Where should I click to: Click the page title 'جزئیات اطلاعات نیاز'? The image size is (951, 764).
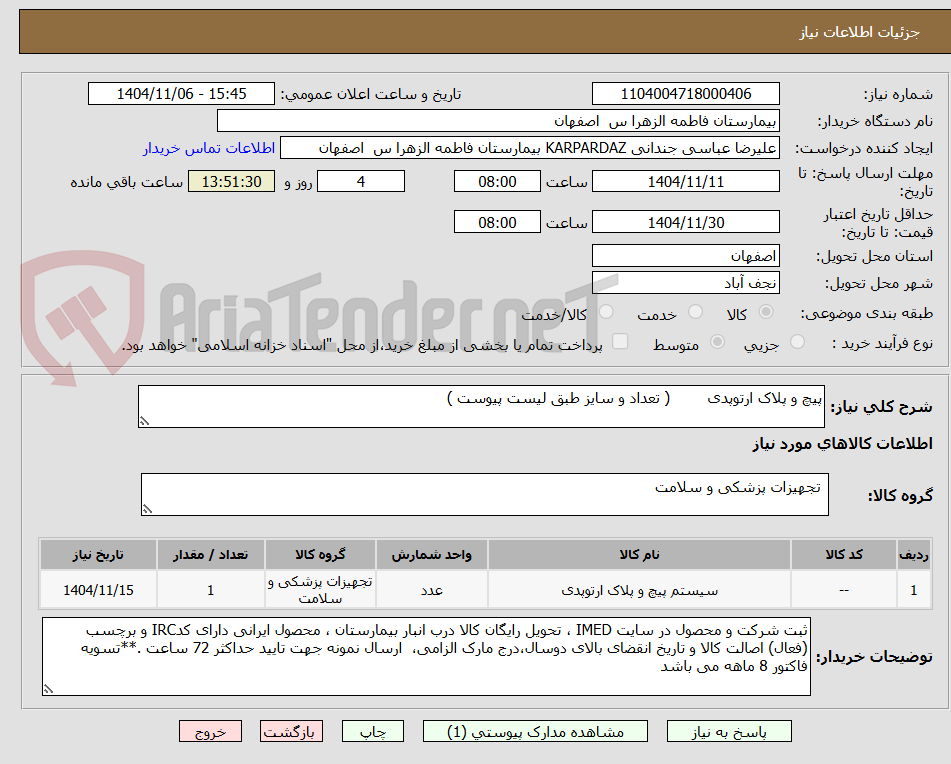[x=859, y=32]
